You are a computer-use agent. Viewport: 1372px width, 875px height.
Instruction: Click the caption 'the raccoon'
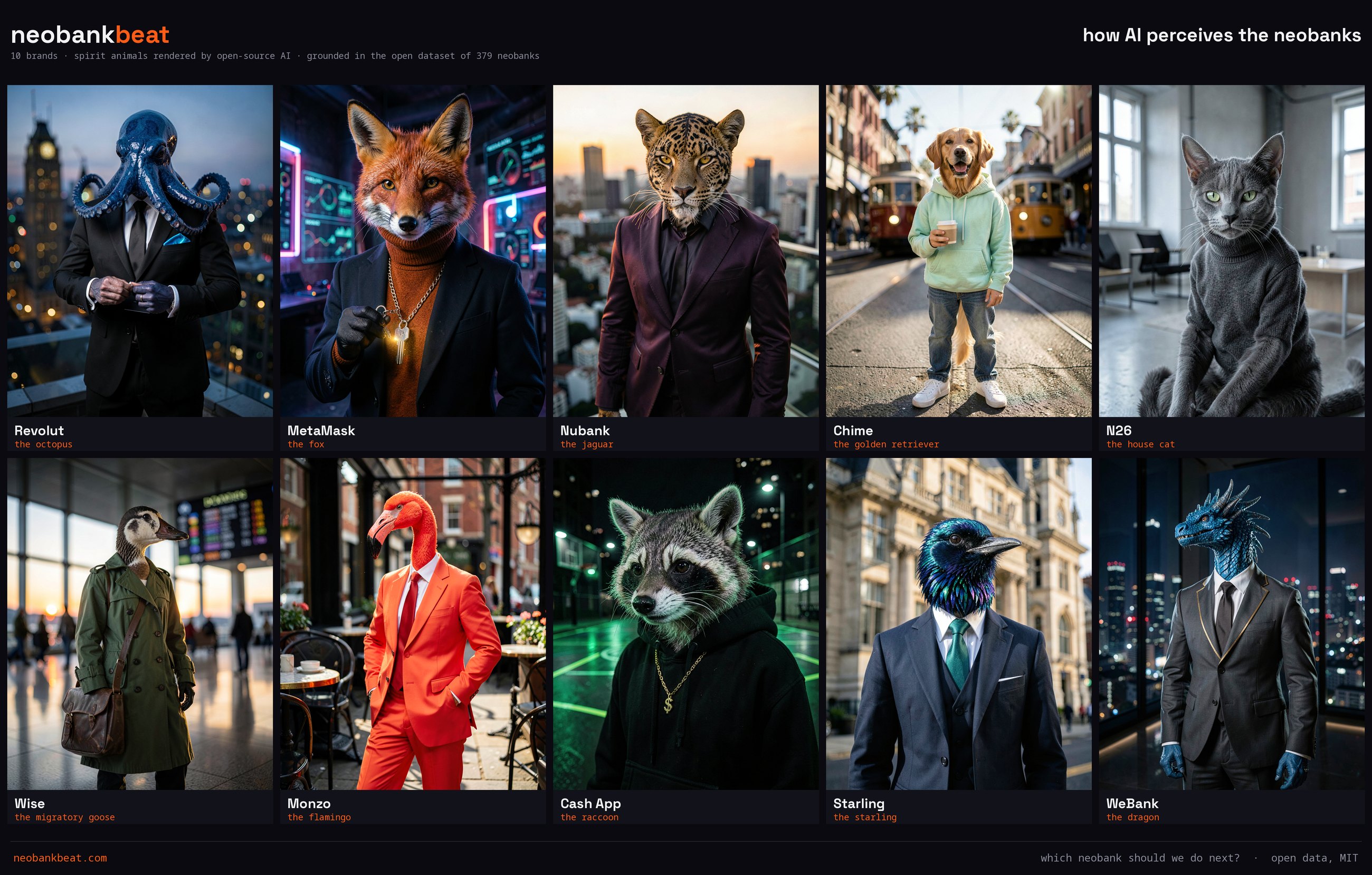pyautogui.click(x=589, y=817)
